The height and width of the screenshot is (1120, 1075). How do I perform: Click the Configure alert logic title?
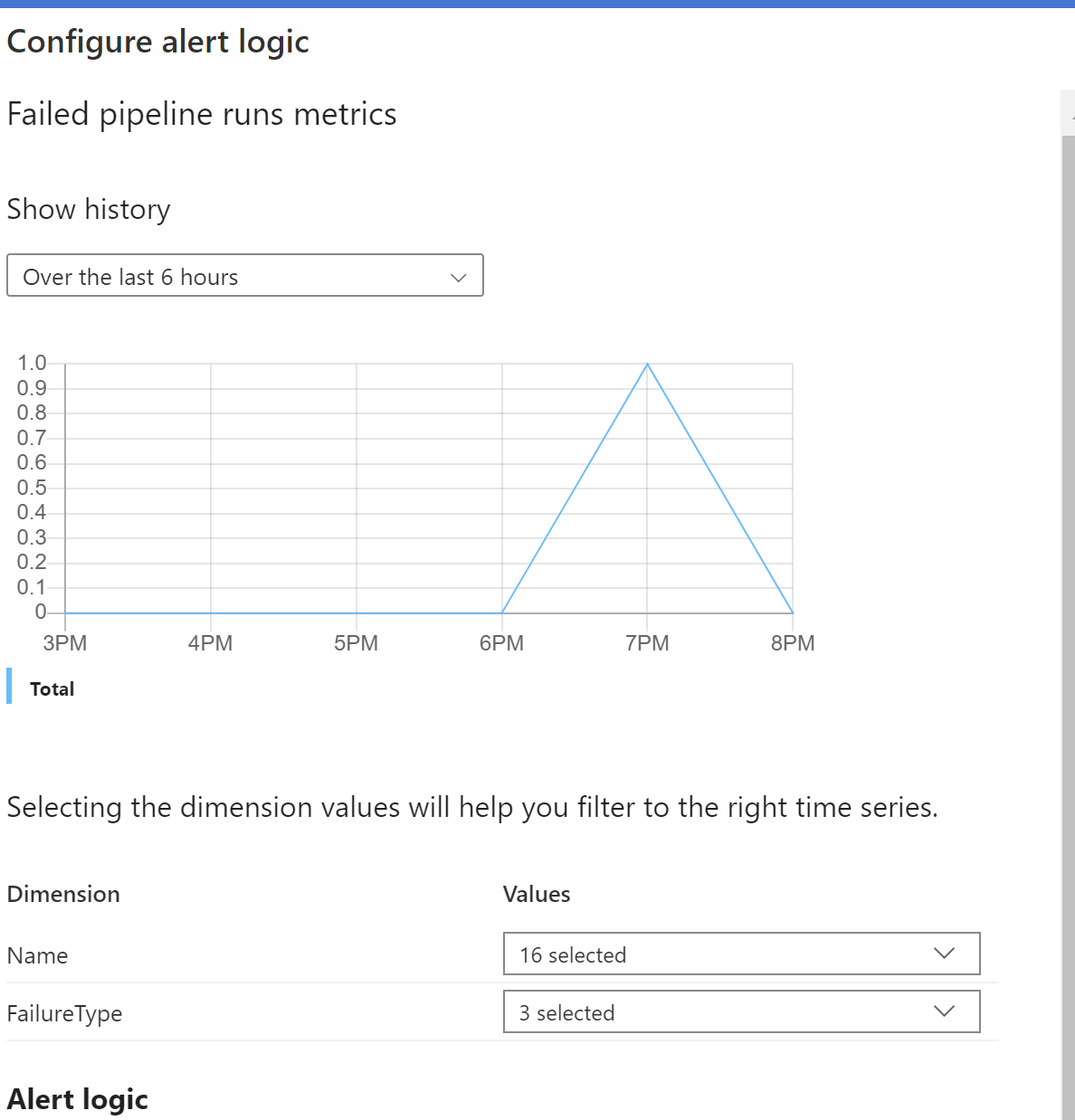[x=157, y=41]
